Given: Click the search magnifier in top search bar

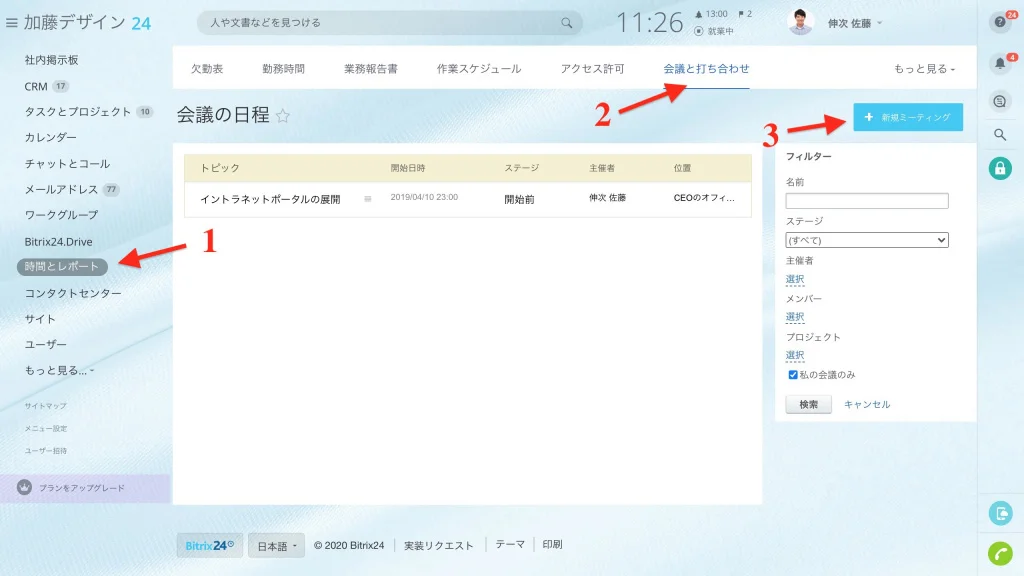Looking at the screenshot, I should point(566,23).
